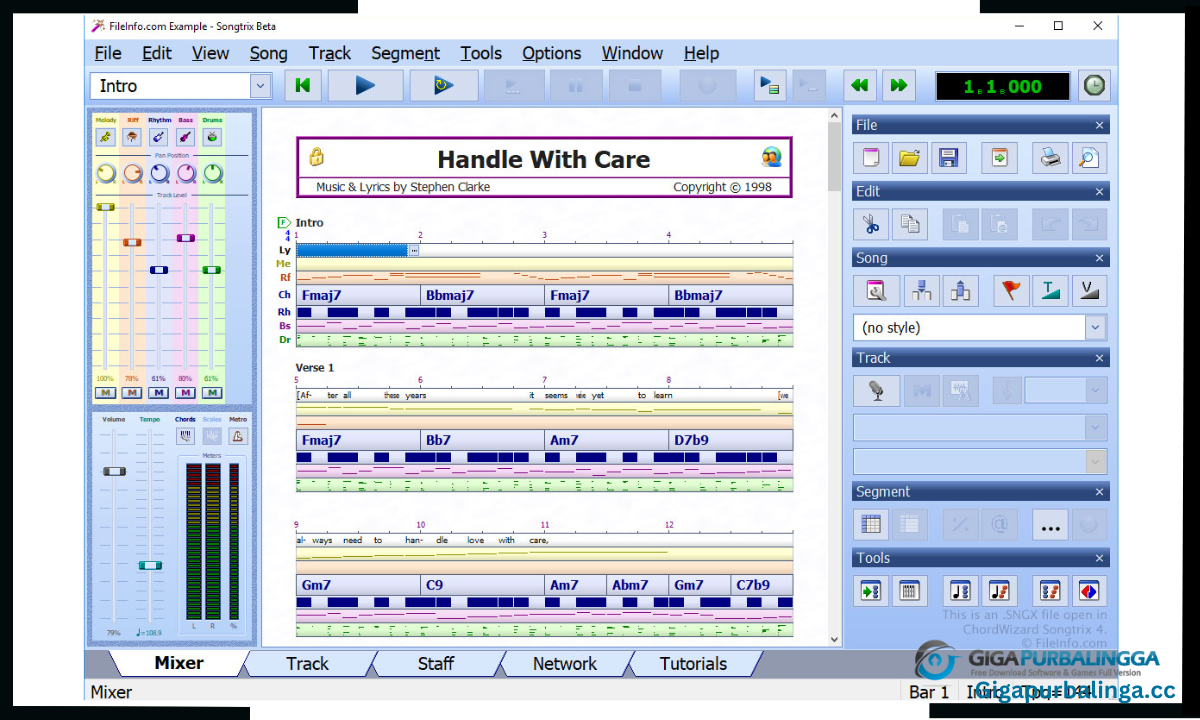Open the Song menu
The height and width of the screenshot is (720, 1200).
268,53
